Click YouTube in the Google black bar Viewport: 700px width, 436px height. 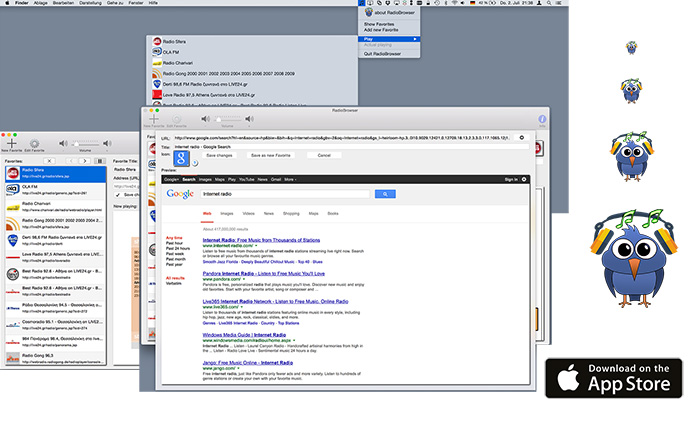(246, 179)
